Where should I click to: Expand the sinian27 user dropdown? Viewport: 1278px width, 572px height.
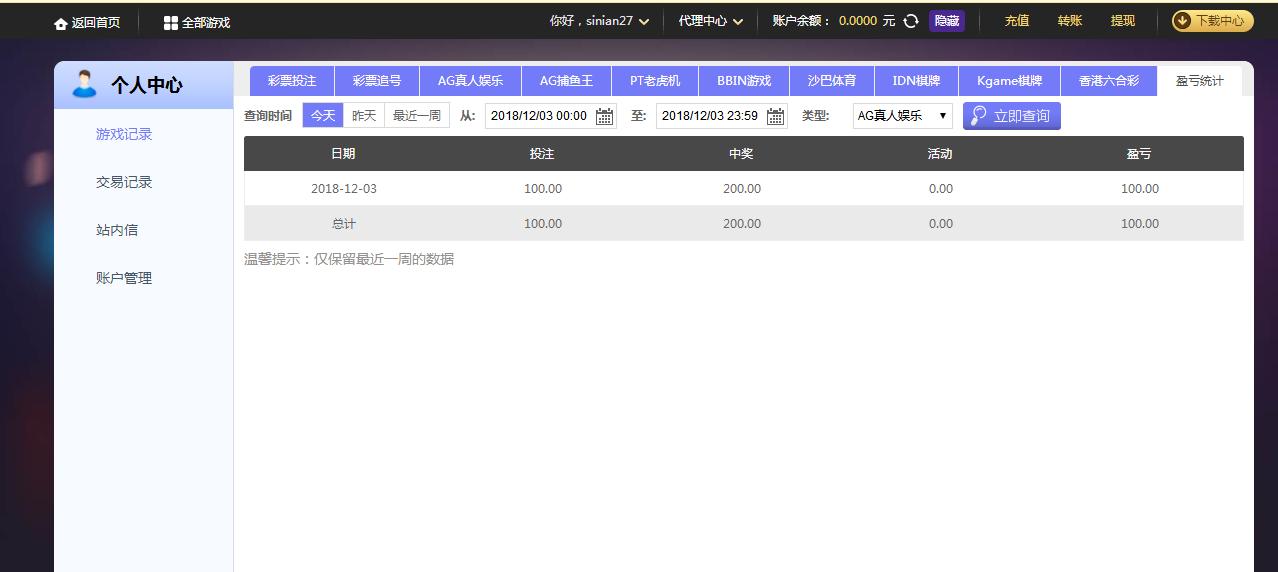(599, 21)
